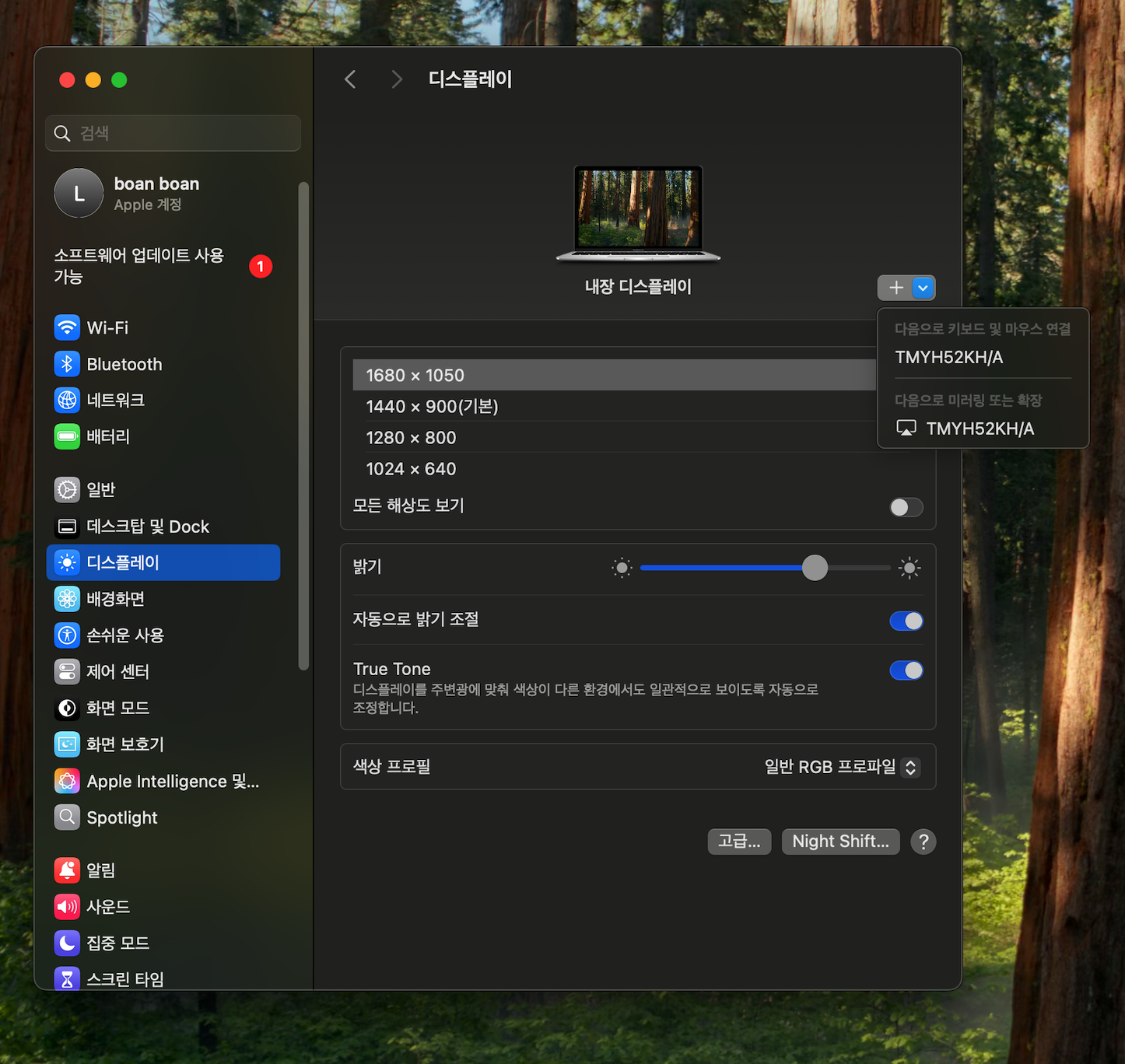Open Wi-Fi settings icon in sidebar
1125x1064 pixels.
(68, 327)
